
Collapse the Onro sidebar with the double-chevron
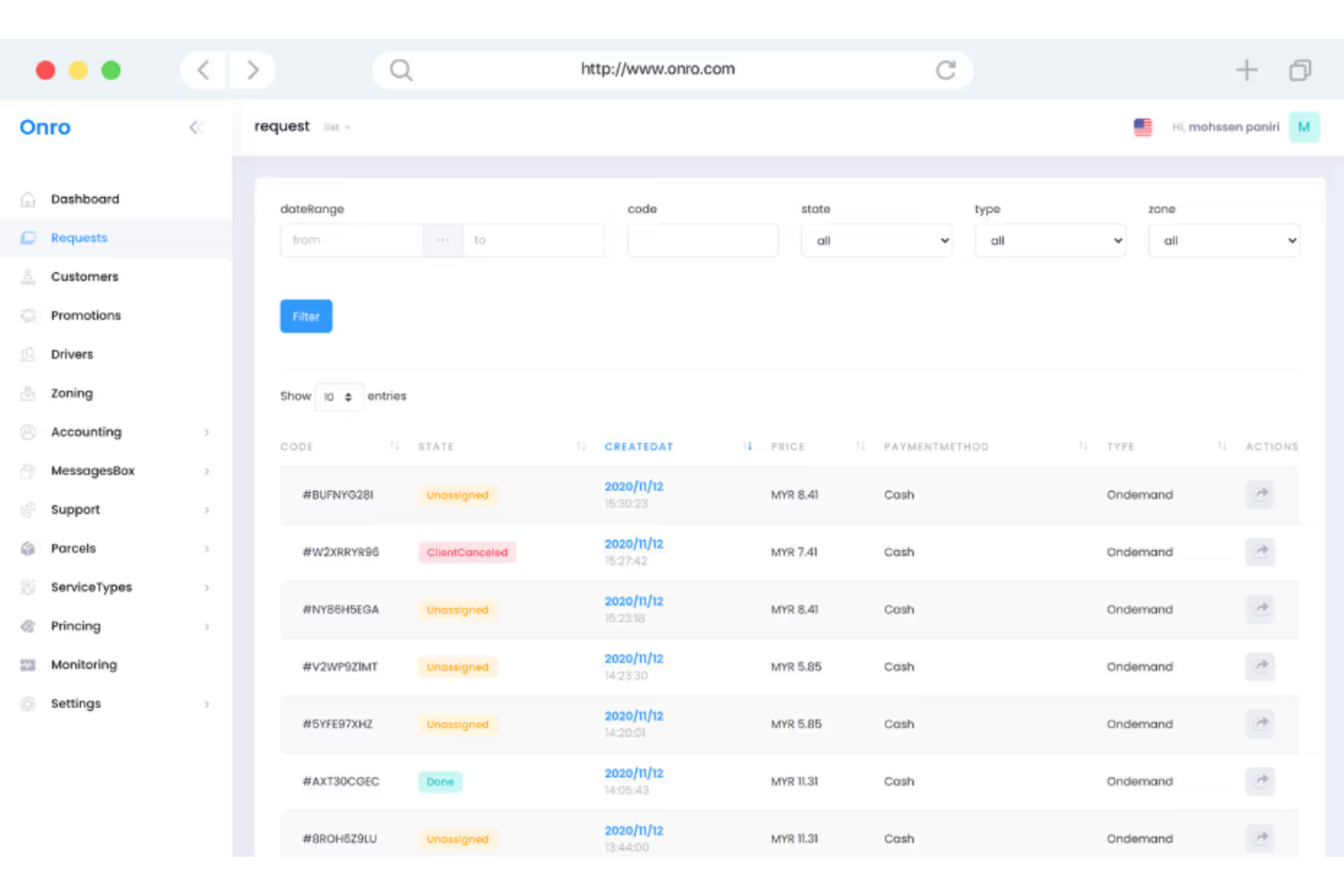coord(196,127)
